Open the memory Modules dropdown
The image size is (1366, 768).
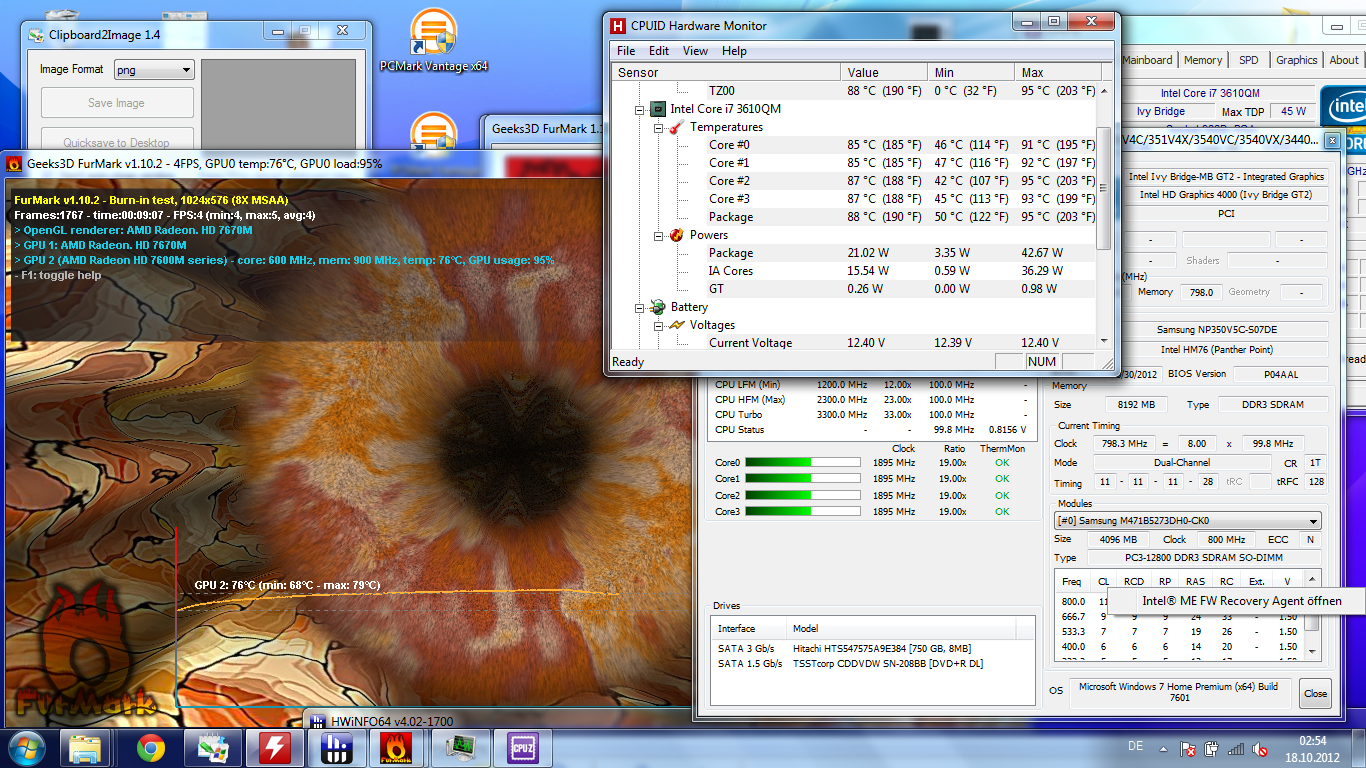pyautogui.click(x=1188, y=521)
